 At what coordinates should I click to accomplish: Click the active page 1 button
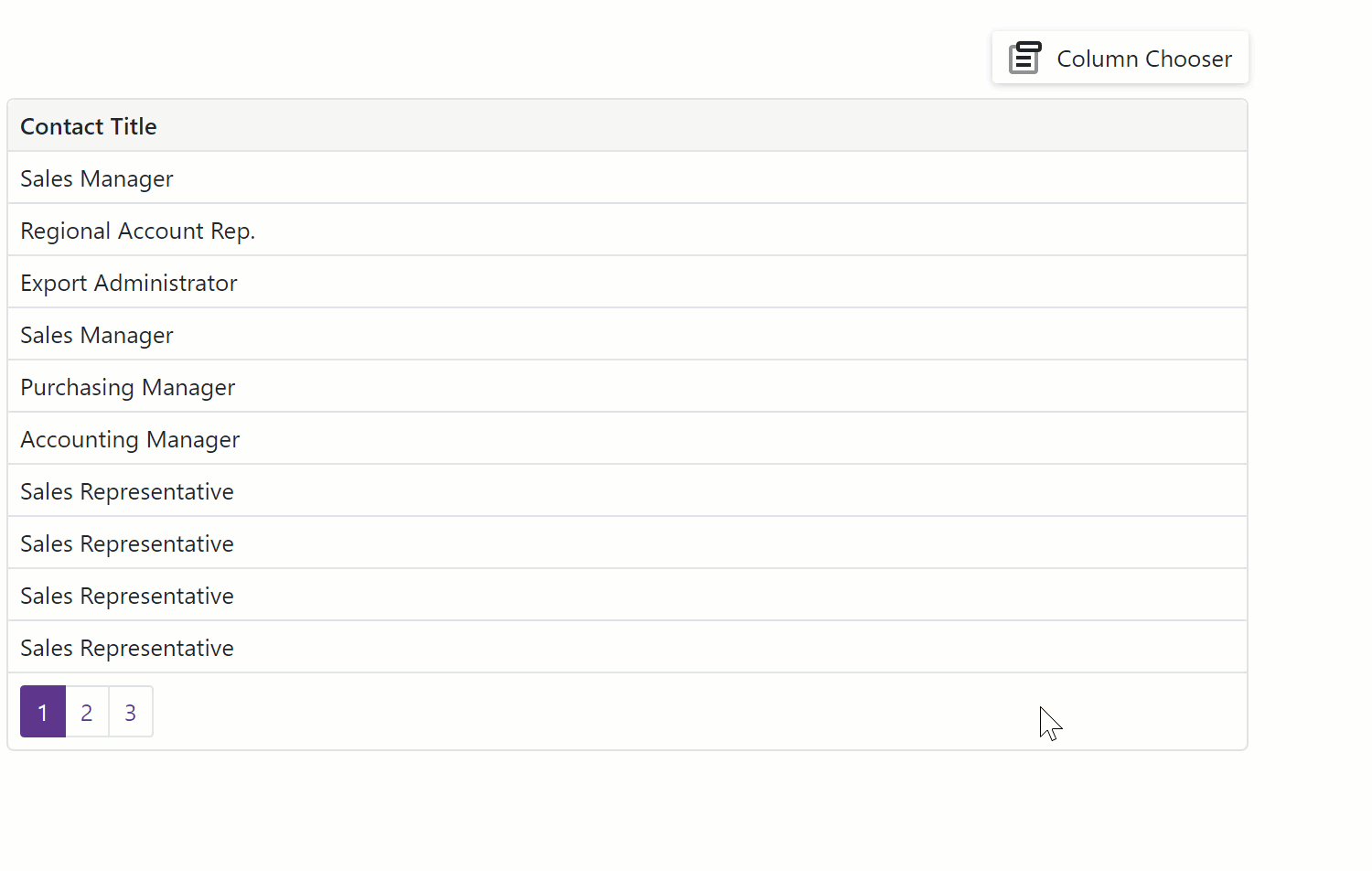(43, 712)
